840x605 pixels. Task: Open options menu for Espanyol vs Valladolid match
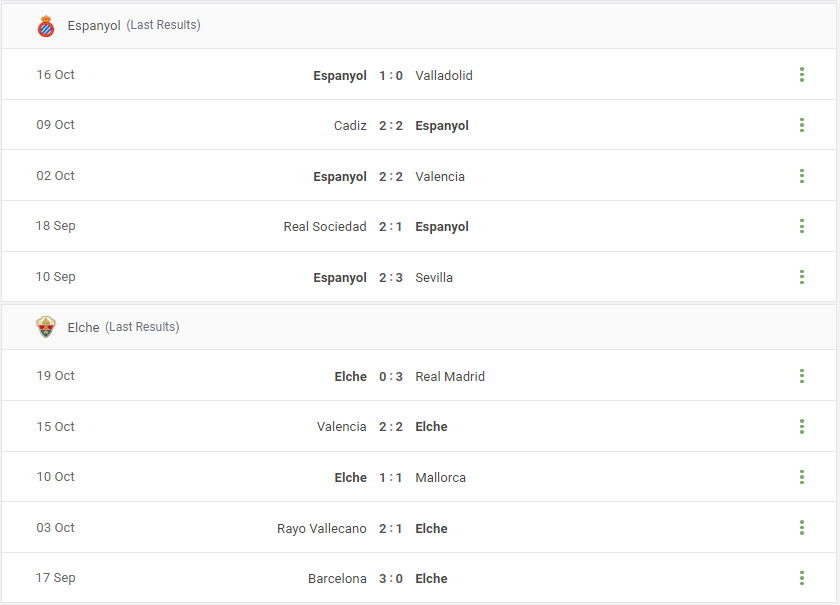pyautogui.click(x=801, y=74)
